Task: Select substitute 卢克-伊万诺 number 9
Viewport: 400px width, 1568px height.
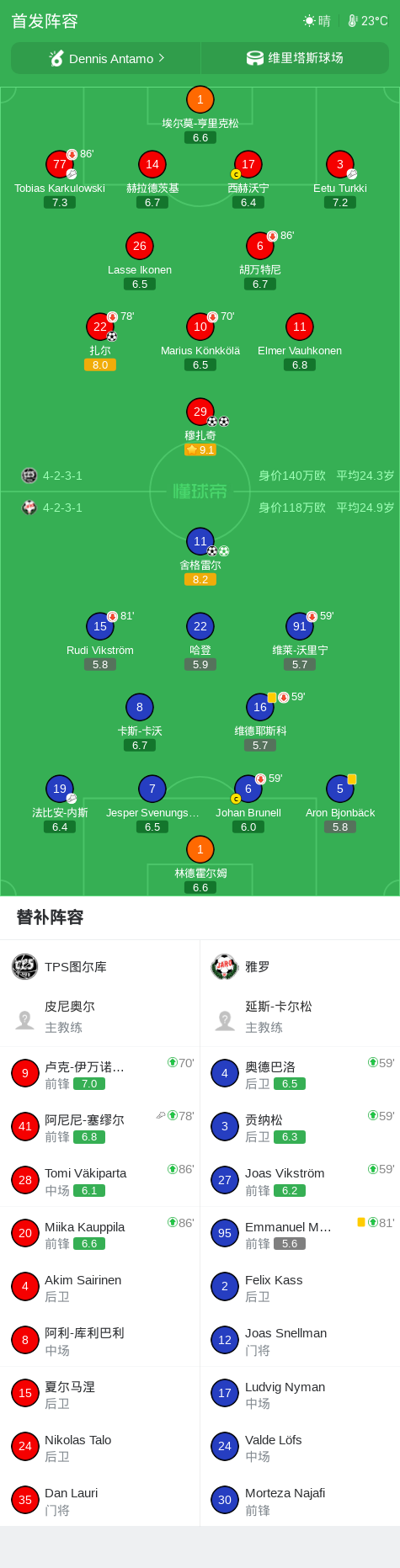Action: pyautogui.click(x=100, y=1073)
